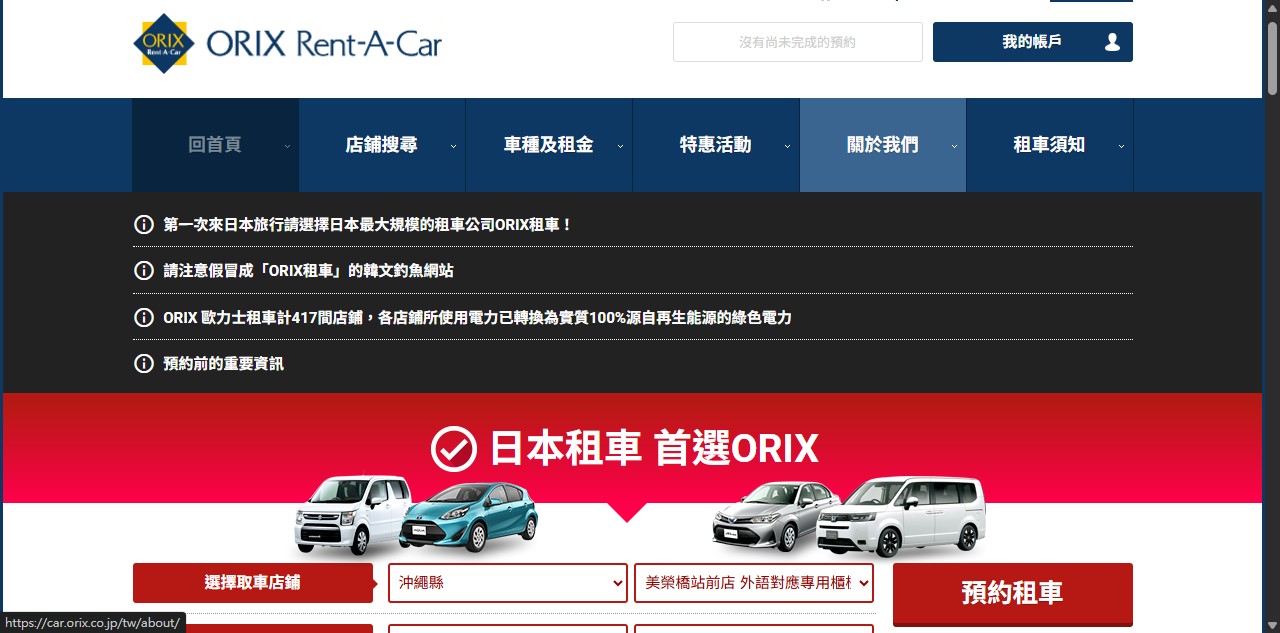Click the ORIX Rent-A-Car logo
The height and width of the screenshot is (633, 1280).
[x=287, y=44]
